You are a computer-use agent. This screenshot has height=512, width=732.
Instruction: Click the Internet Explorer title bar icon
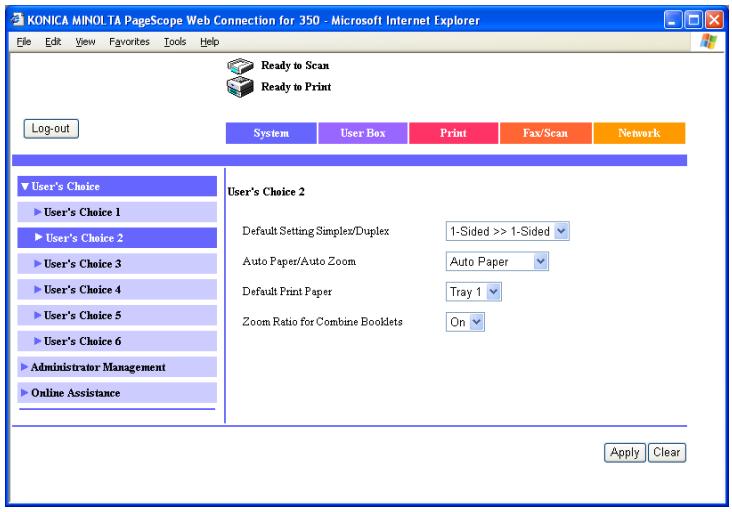(18, 20)
